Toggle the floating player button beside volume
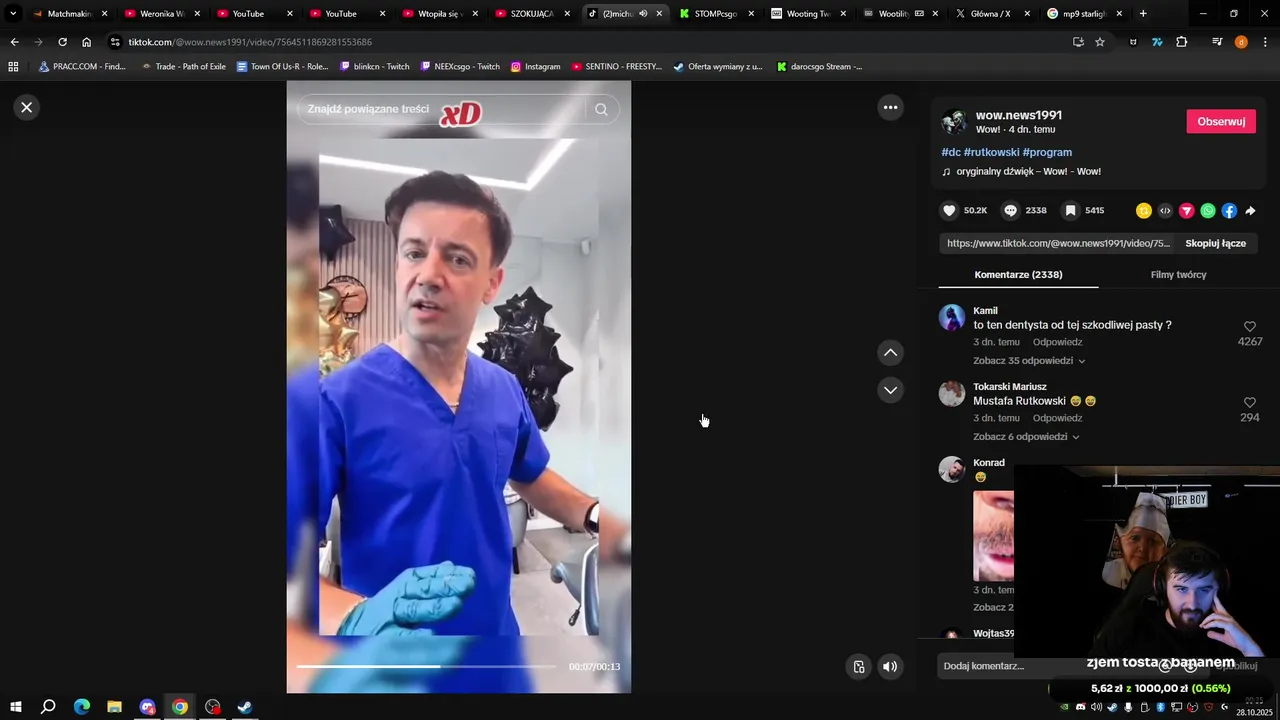 pyautogui.click(x=859, y=667)
